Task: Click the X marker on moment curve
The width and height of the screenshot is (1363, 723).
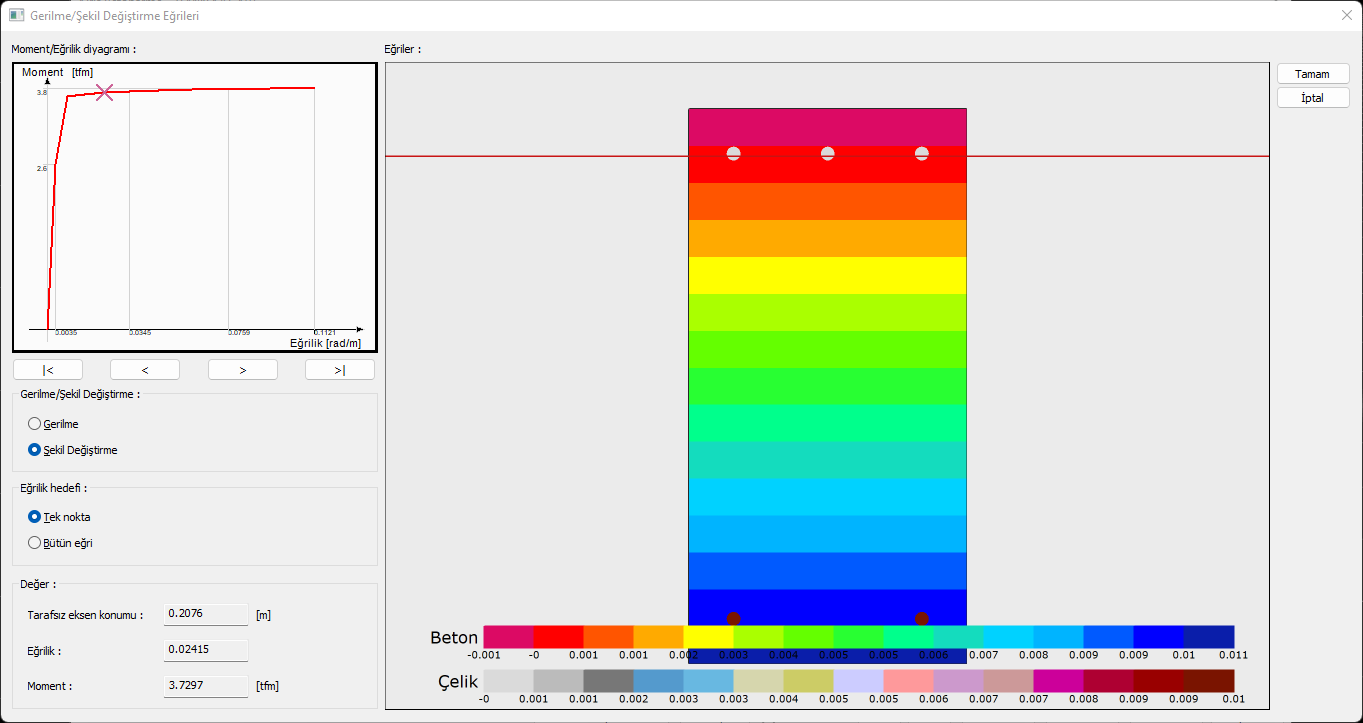Action: 104,92
